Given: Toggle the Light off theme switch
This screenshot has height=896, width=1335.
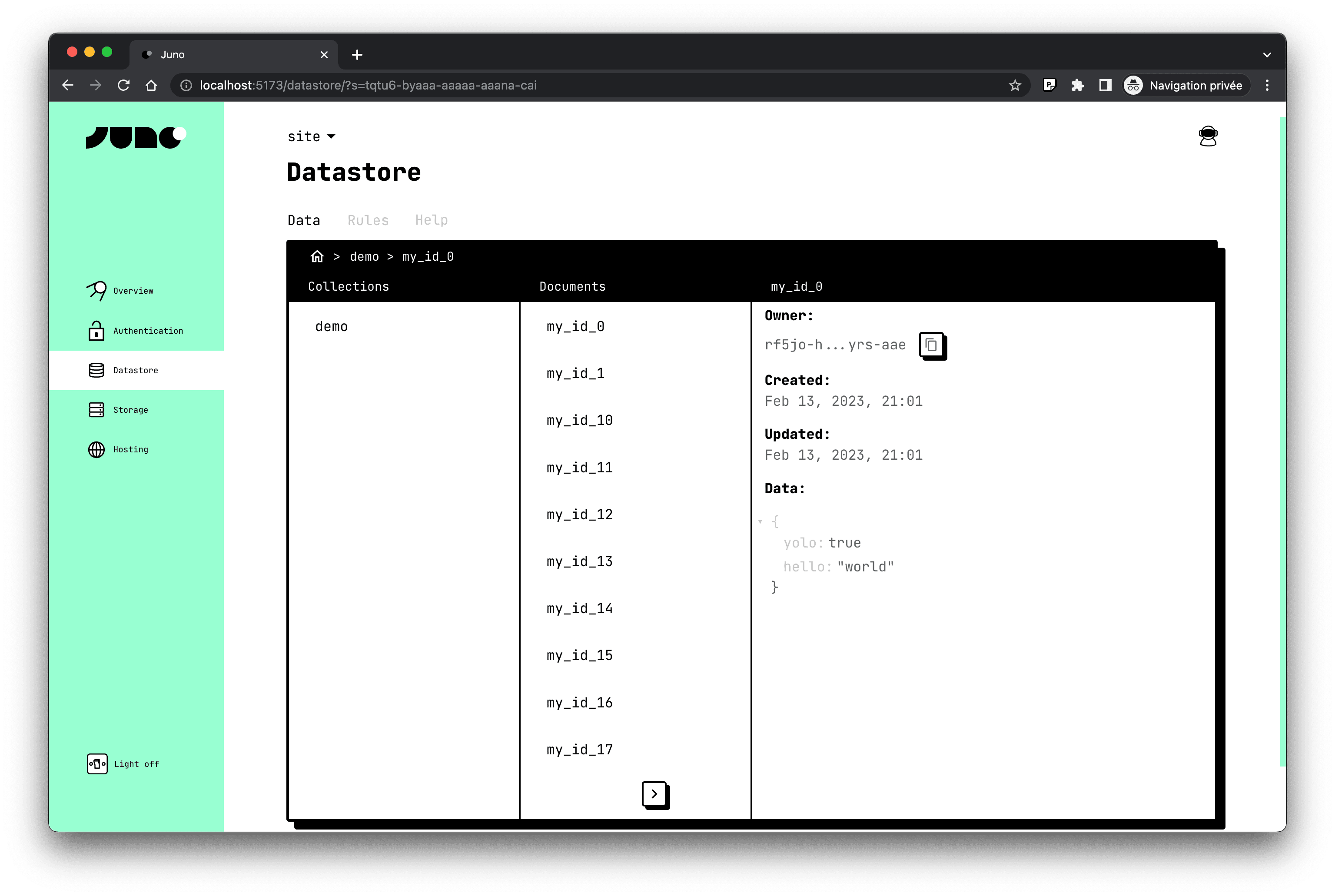Looking at the screenshot, I should pos(96,763).
